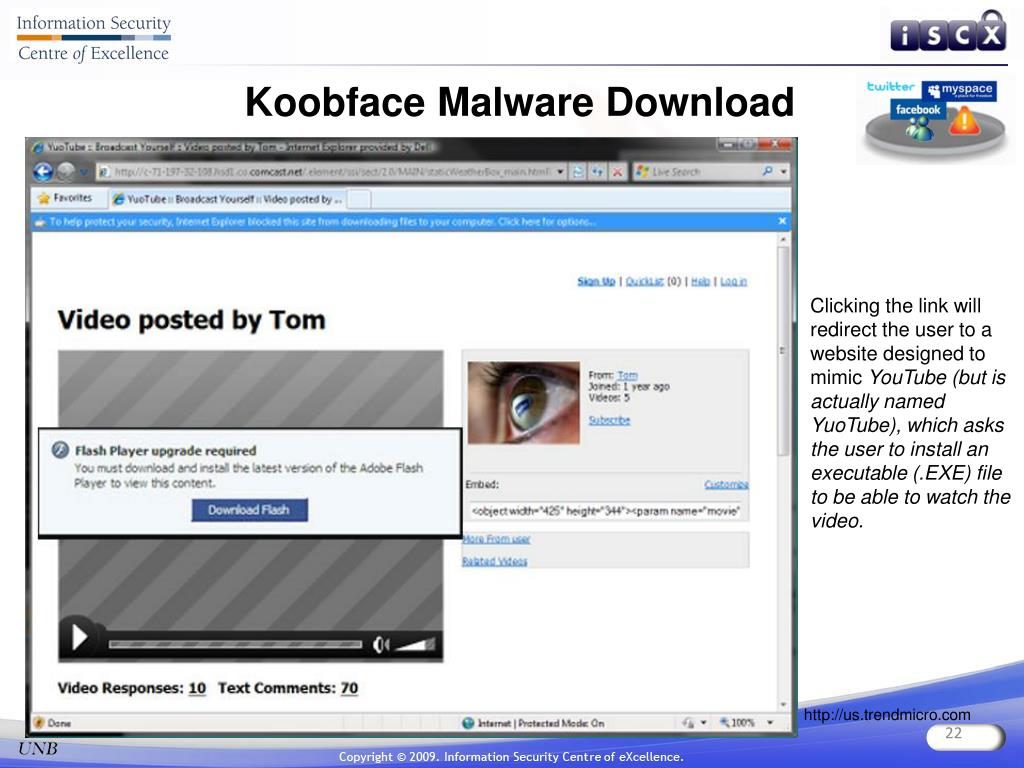Click the 100% zoom level button
Image resolution: width=1024 pixels, height=768 pixels.
(x=738, y=723)
